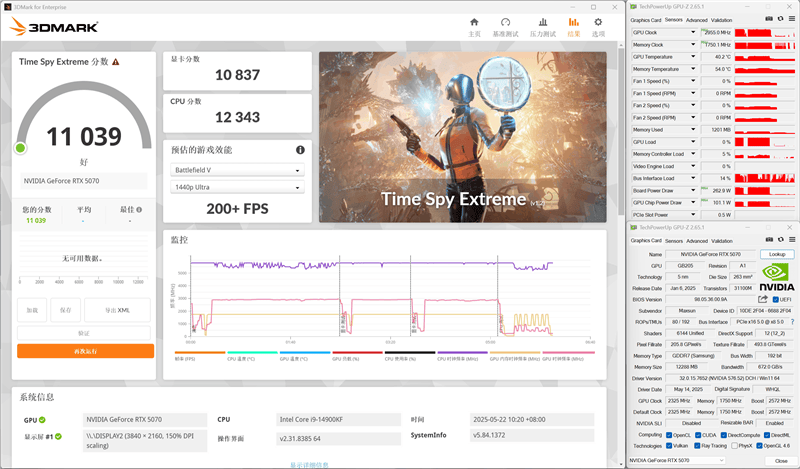This screenshot has width=800, height=469.
Task: Click orange 帧率 (FPS) legend color bar
Action: tap(199, 352)
